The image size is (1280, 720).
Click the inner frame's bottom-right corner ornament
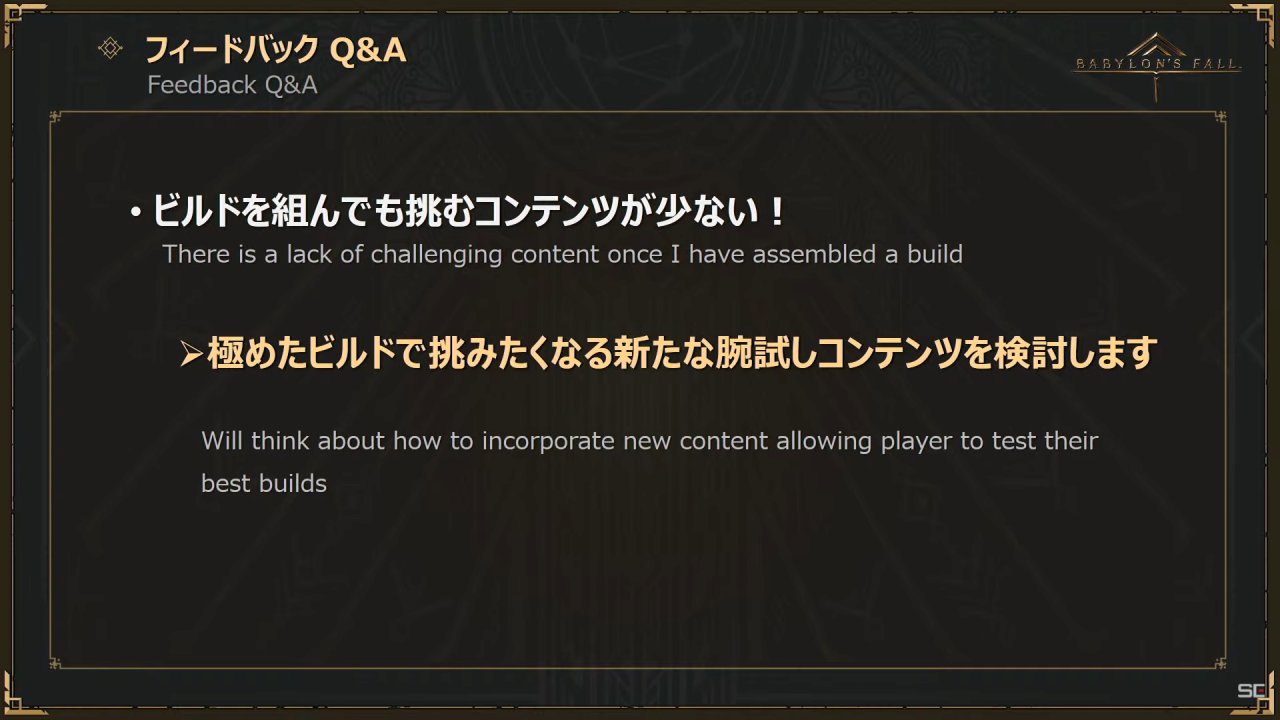coord(1220,662)
